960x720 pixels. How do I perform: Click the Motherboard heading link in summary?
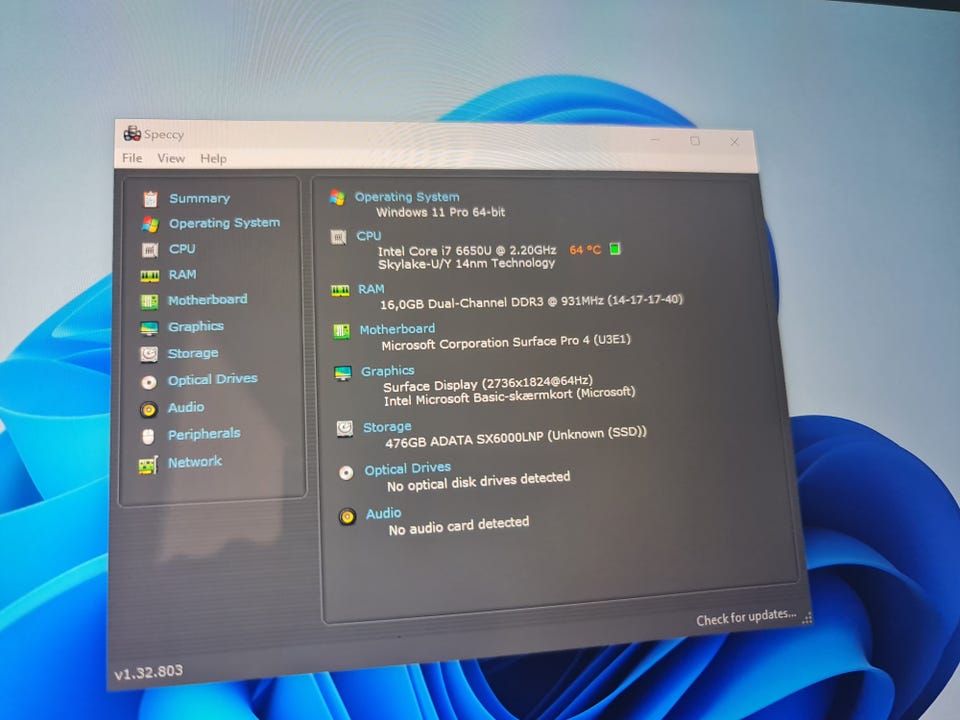[x=397, y=329]
